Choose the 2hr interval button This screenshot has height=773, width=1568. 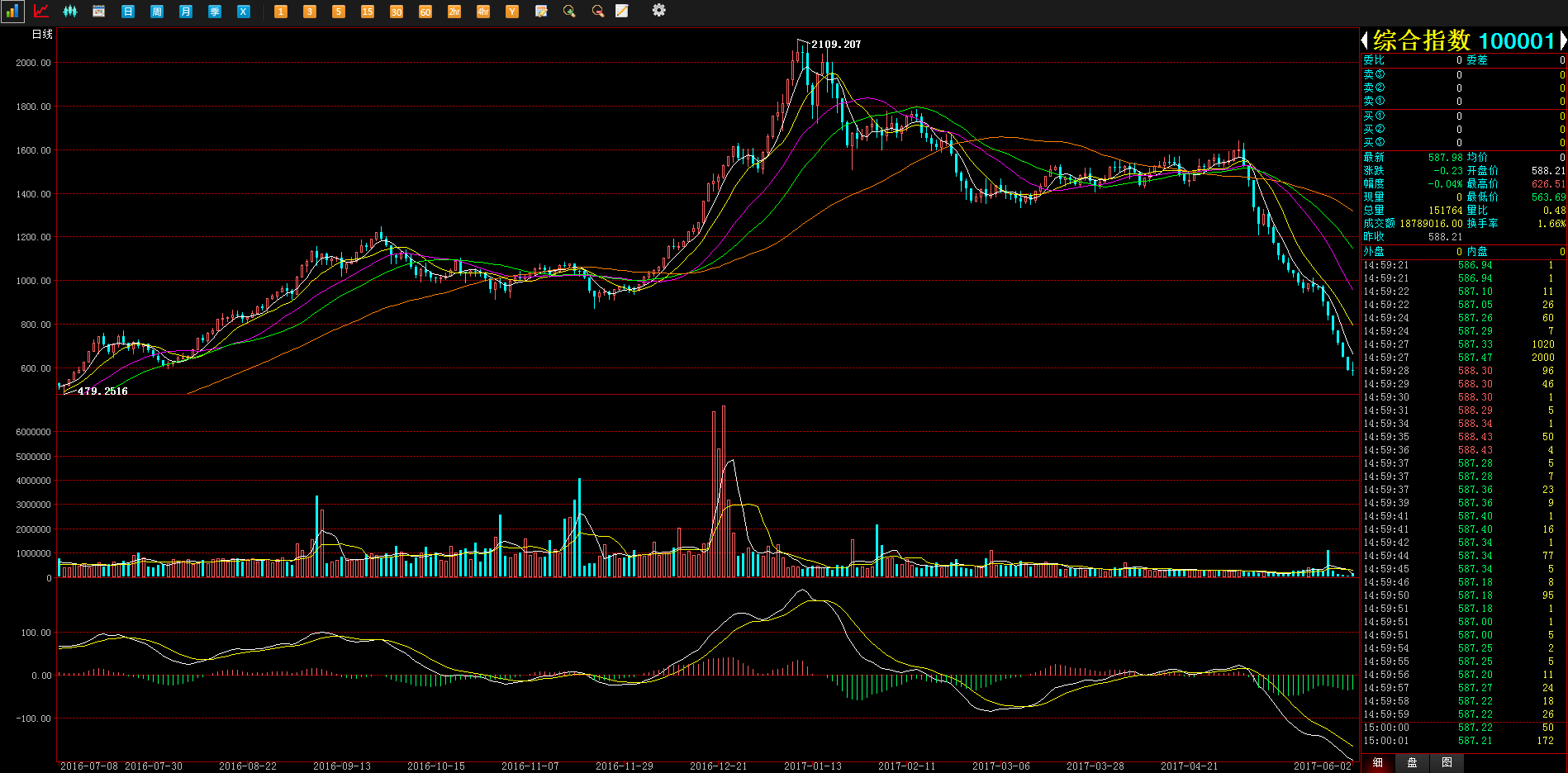pyautogui.click(x=454, y=11)
